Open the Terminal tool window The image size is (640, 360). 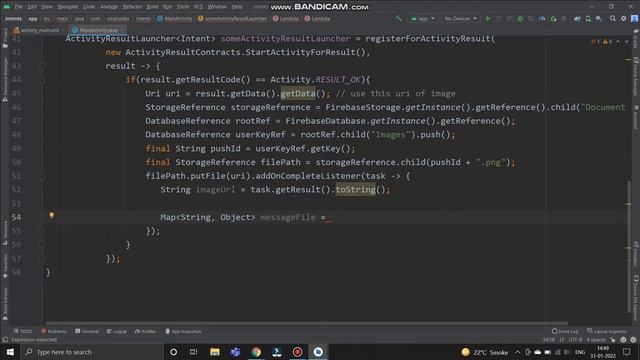[87, 331]
